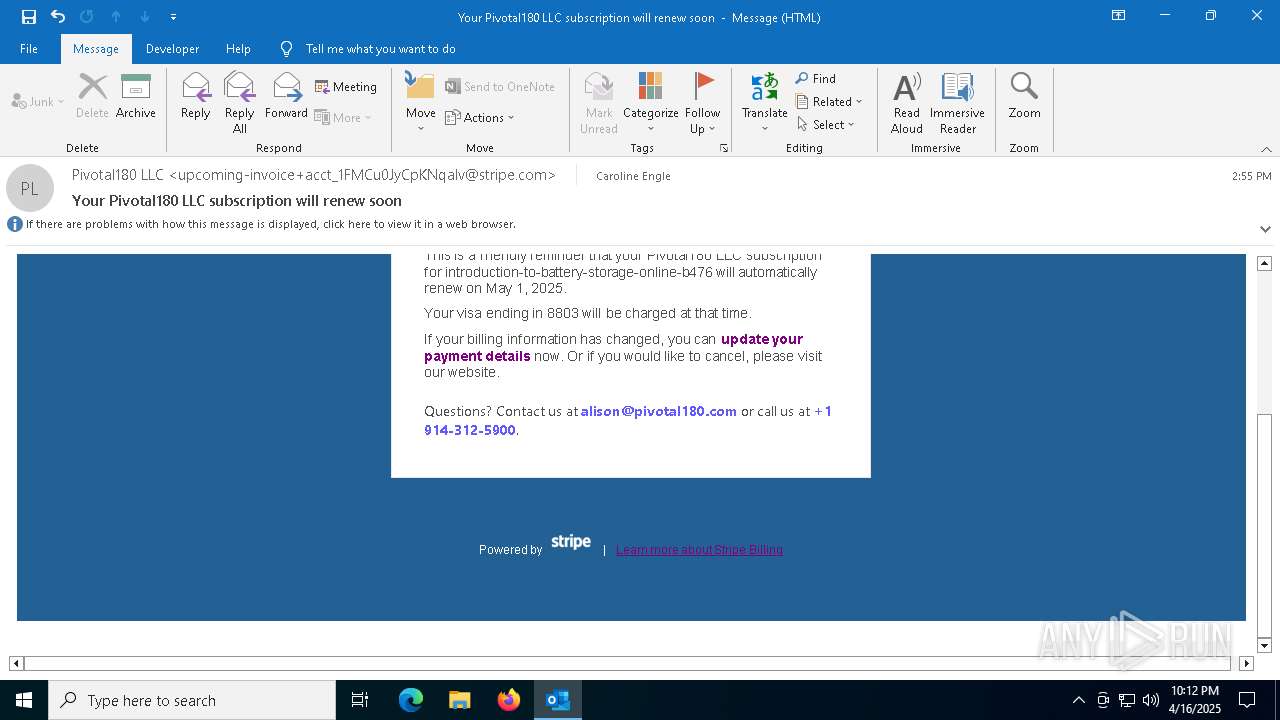
Task: Collapse the ribbon with the chevron
Action: 1266,149
